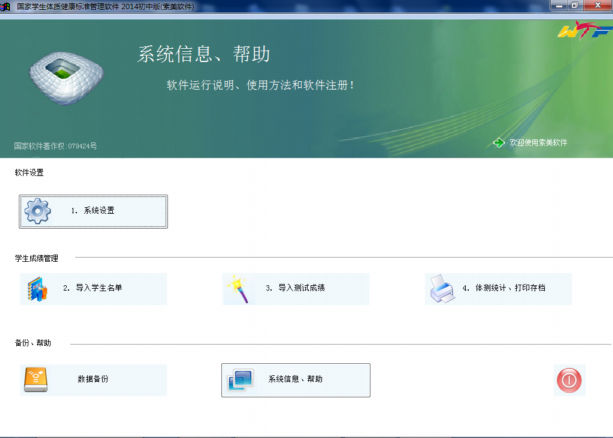Click the magic wand icon for importing test scores
Viewport: 613px width, 438px height.
point(239,289)
